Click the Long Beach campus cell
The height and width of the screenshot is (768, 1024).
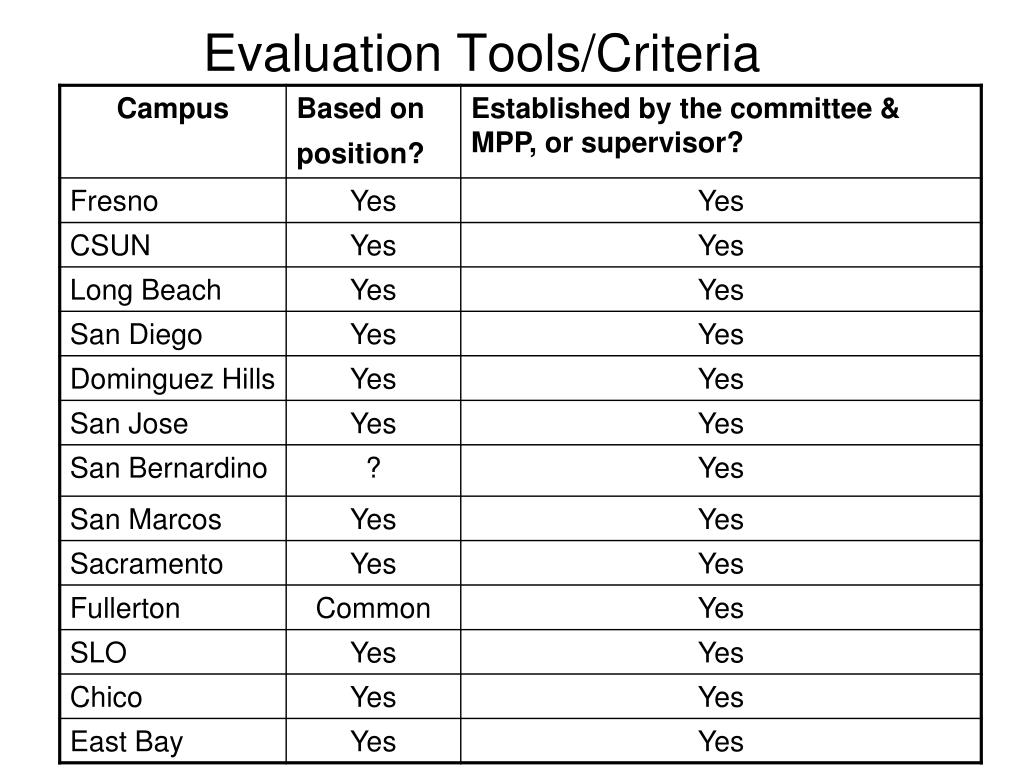(x=145, y=290)
